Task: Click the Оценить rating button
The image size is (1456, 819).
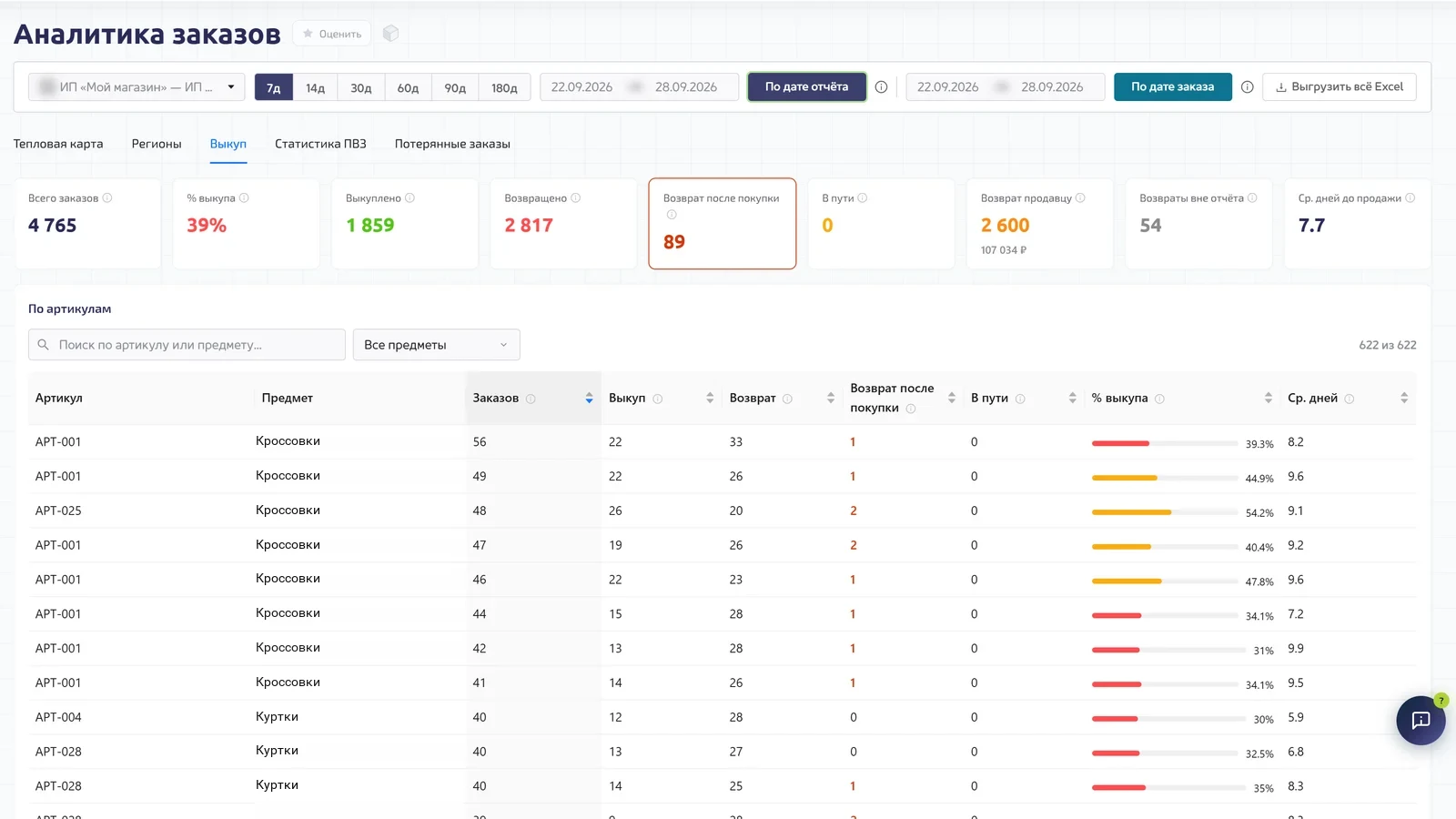Action: [x=332, y=34]
